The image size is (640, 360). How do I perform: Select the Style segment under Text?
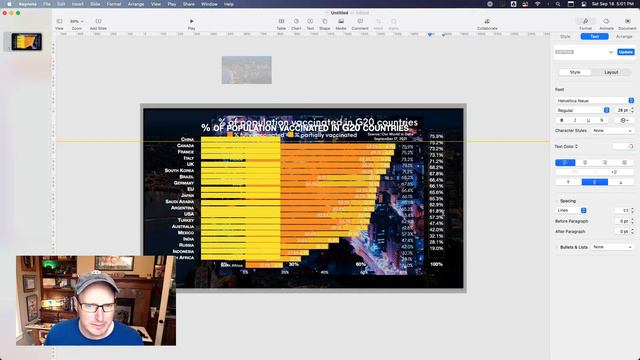point(575,72)
